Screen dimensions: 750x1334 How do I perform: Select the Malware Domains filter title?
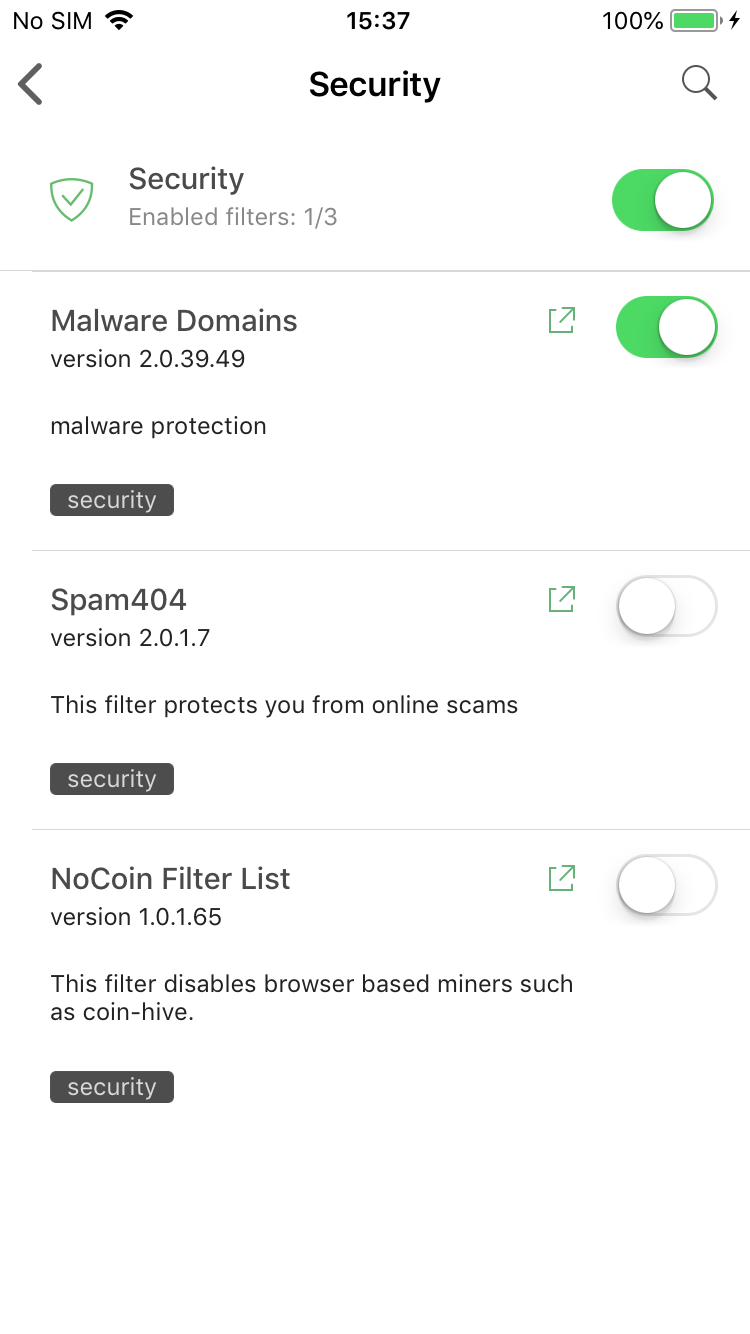(x=174, y=321)
